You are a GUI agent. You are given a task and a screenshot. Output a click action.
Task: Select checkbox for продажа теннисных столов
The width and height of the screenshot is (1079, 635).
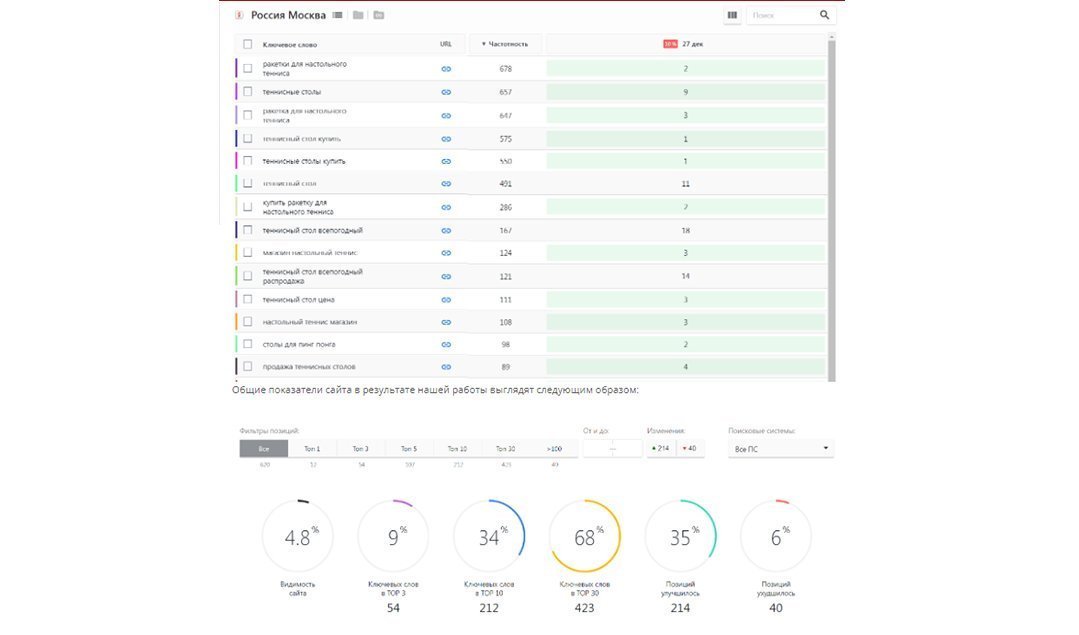248,367
